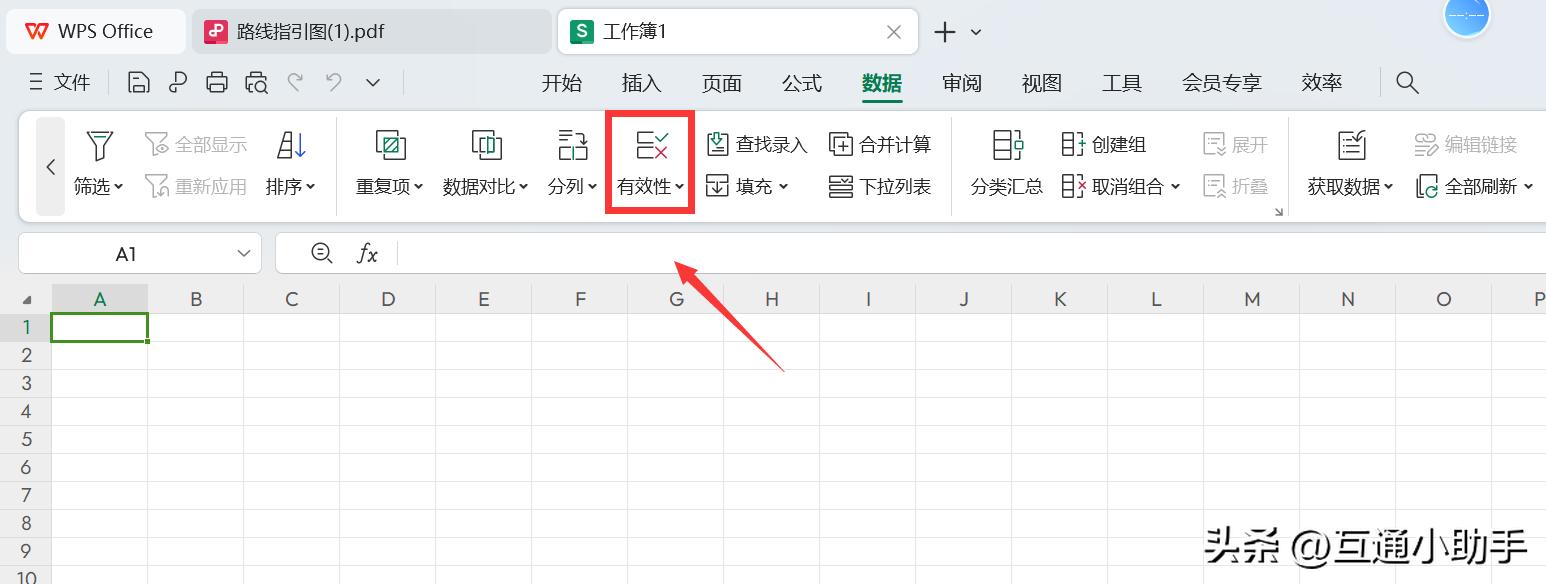Click the 重复项 icon

(390, 145)
